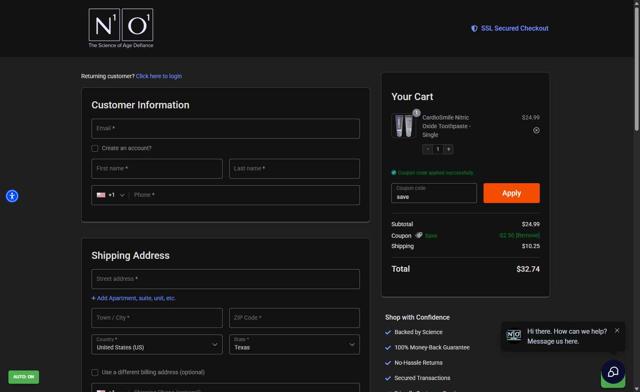Open the chat launcher bubble

pos(613,372)
